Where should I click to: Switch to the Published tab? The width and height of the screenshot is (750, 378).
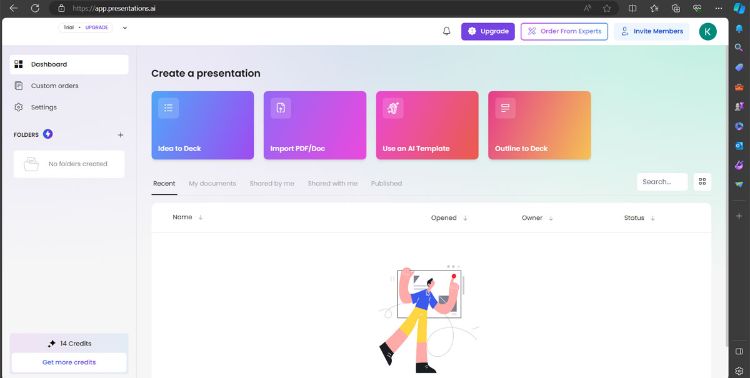386,184
